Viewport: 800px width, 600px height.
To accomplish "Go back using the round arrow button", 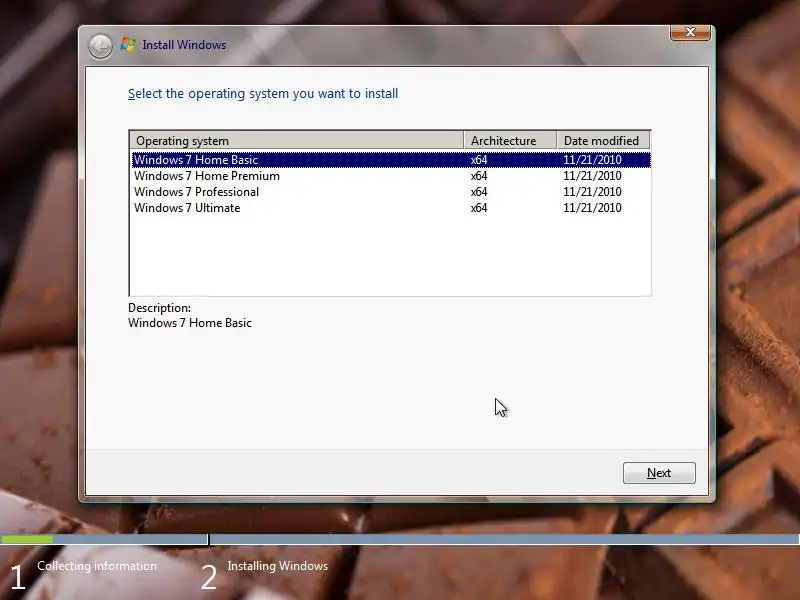I will pyautogui.click(x=100, y=47).
